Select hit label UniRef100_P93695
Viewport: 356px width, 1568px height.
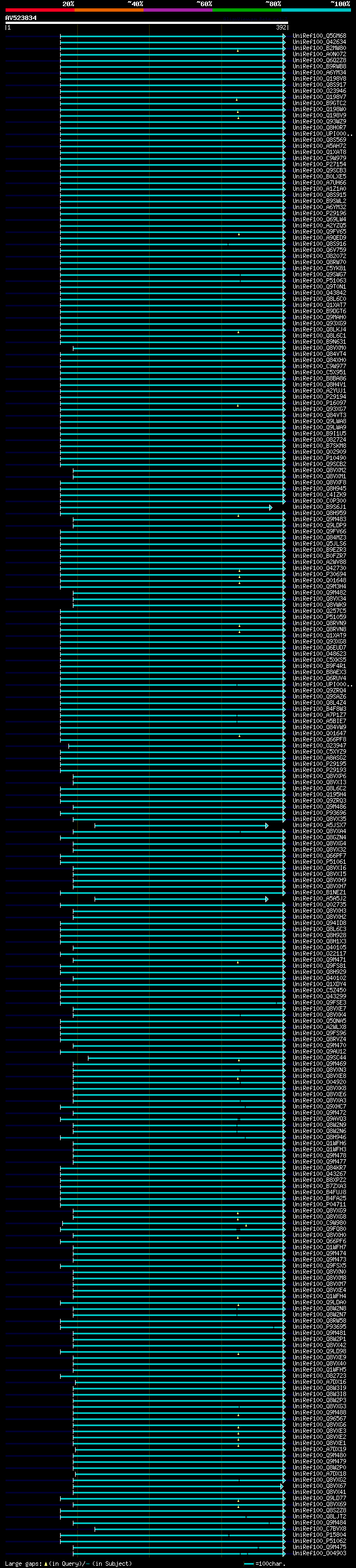[x=319, y=1327]
